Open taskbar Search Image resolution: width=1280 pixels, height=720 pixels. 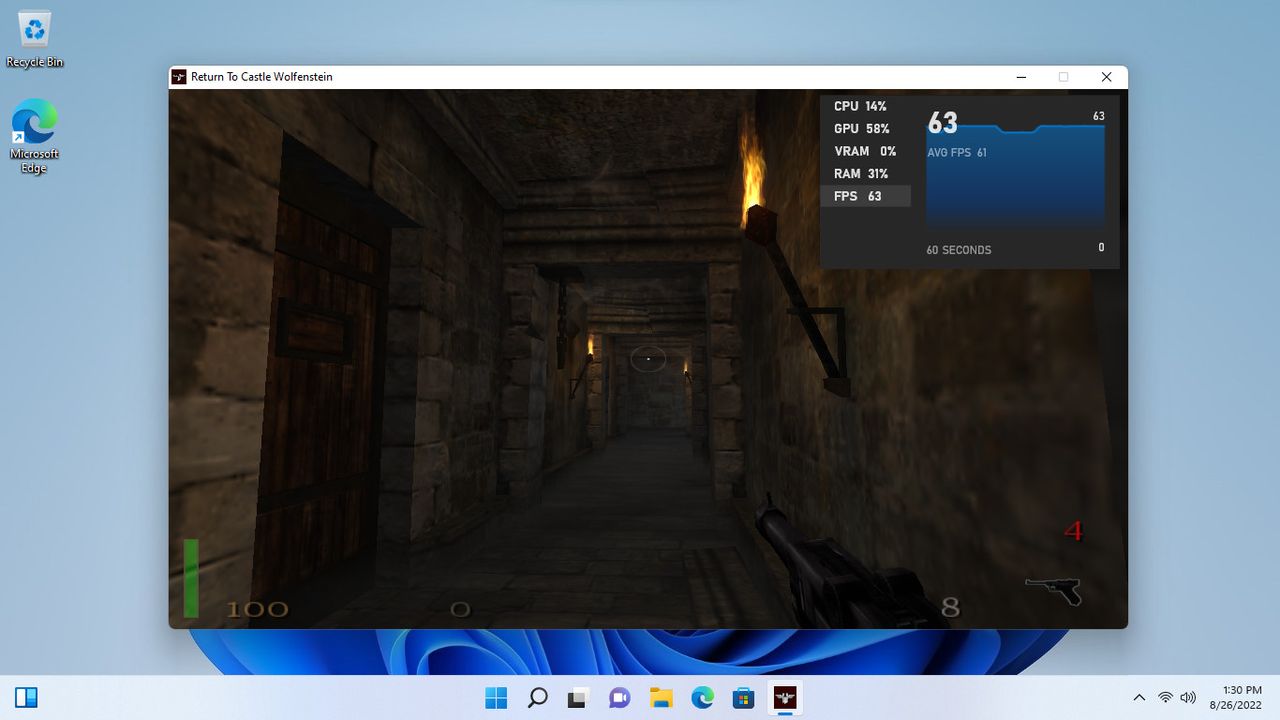537,698
